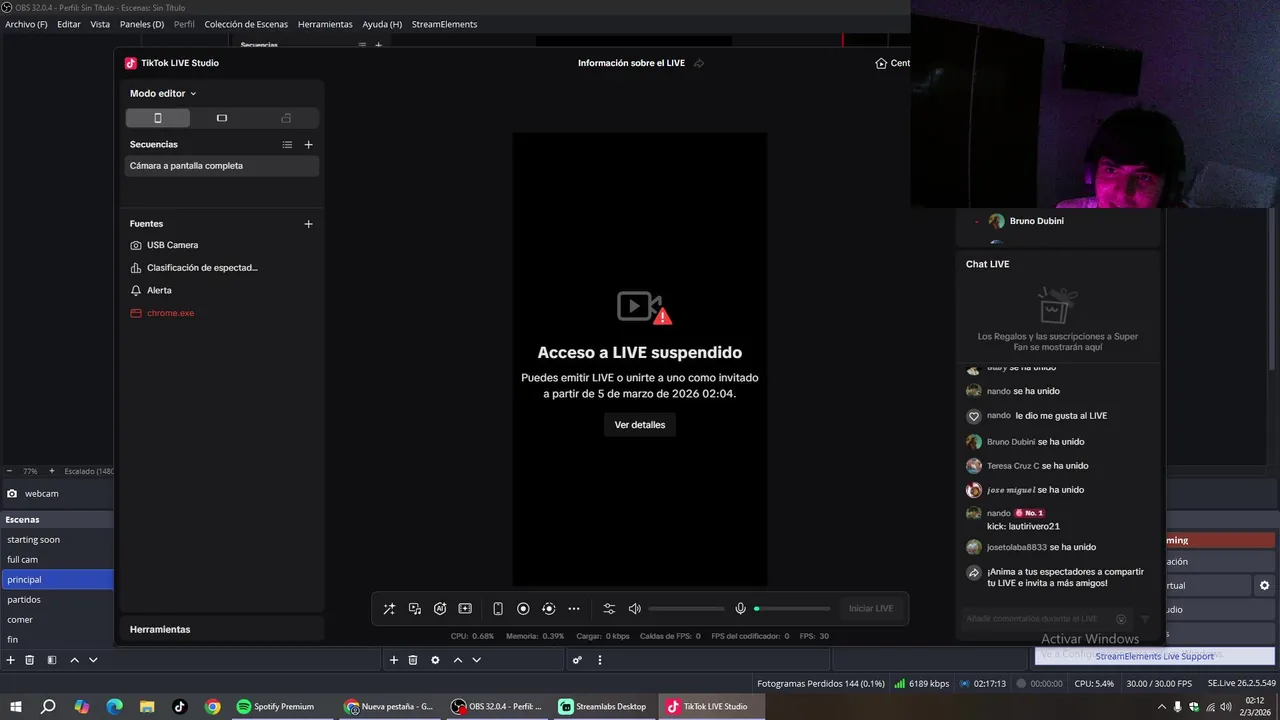Switch to Streamlabs Desktop in taskbar
Screen dimensions: 1280x720
(x=603, y=706)
